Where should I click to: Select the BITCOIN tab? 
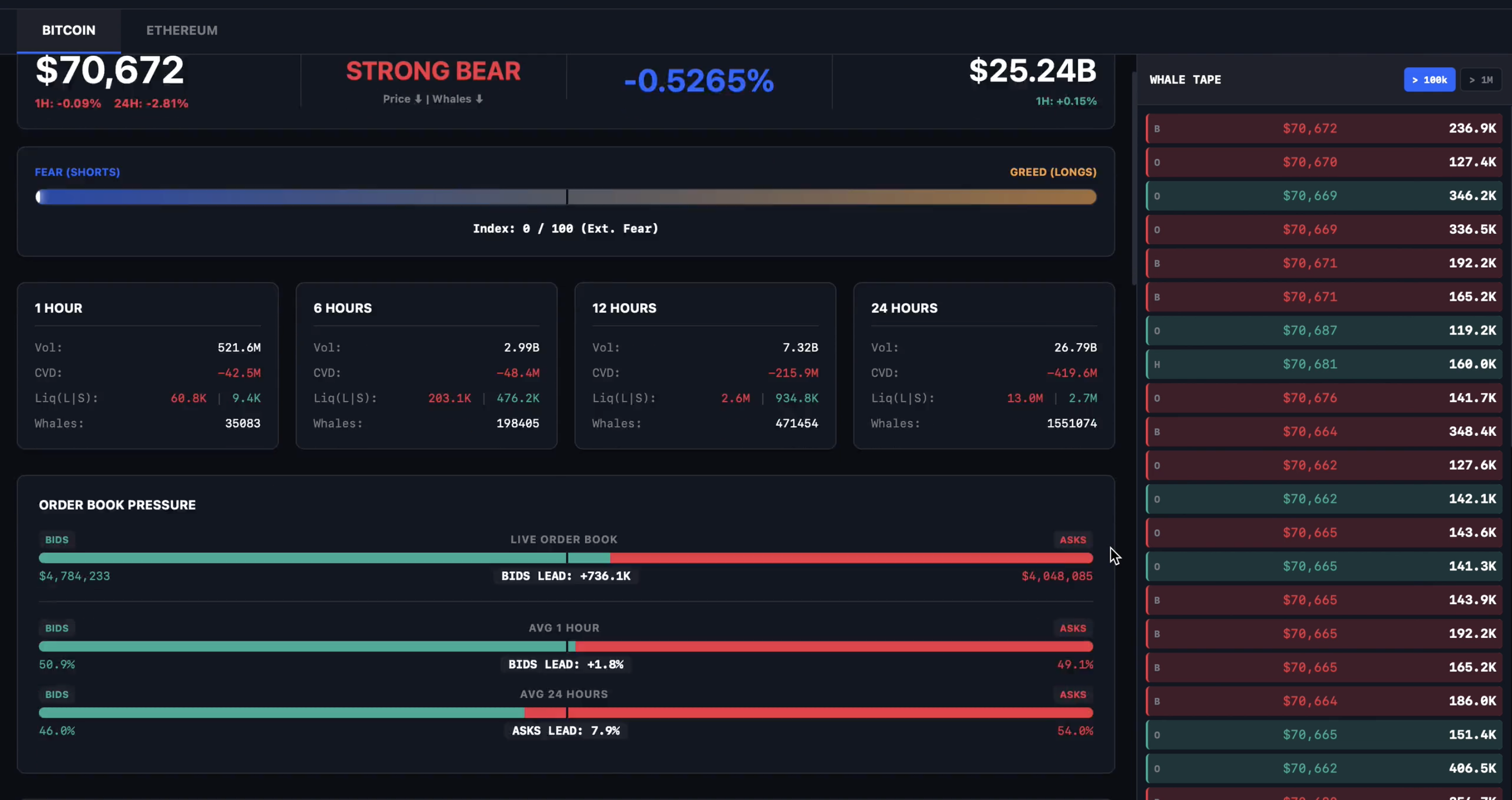69,31
